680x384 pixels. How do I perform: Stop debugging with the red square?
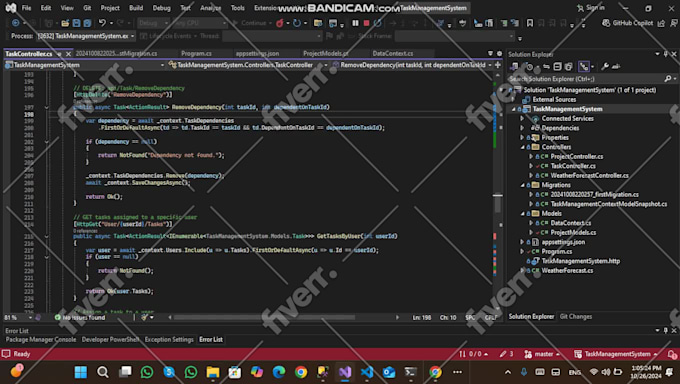pyautogui.click(x=366, y=23)
